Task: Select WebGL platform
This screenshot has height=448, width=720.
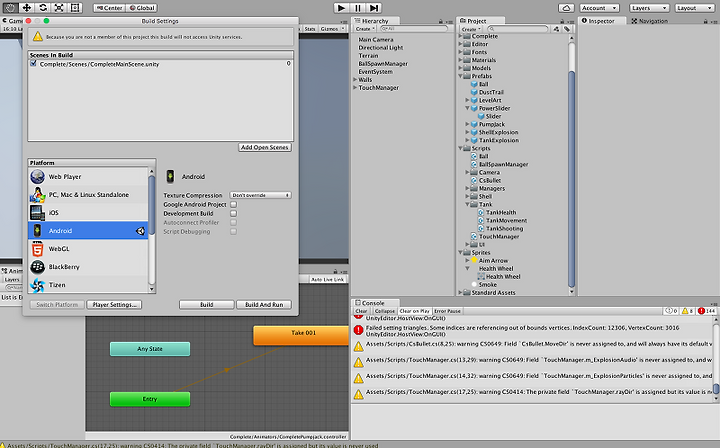Action: 88,249
